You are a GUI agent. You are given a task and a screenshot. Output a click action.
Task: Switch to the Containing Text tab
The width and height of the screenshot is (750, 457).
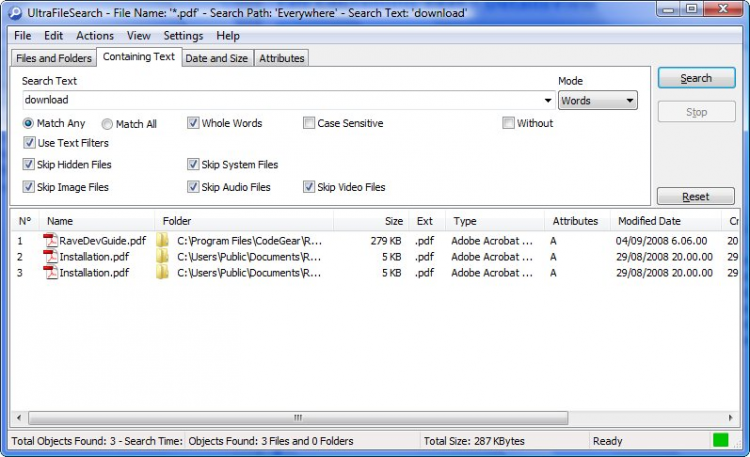click(x=139, y=57)
